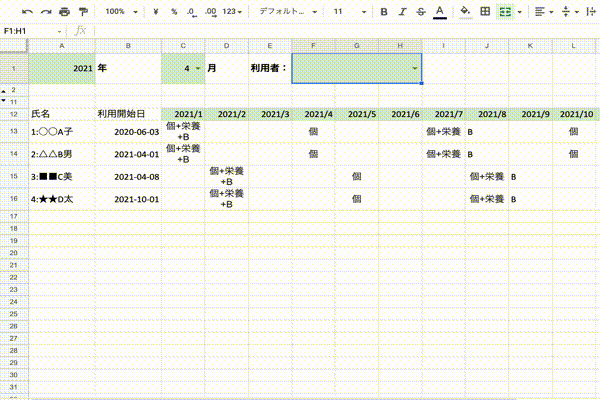Viewport: 600px width, 400px height.
Task: Apply percent format to cell
Action: (174, 11)
